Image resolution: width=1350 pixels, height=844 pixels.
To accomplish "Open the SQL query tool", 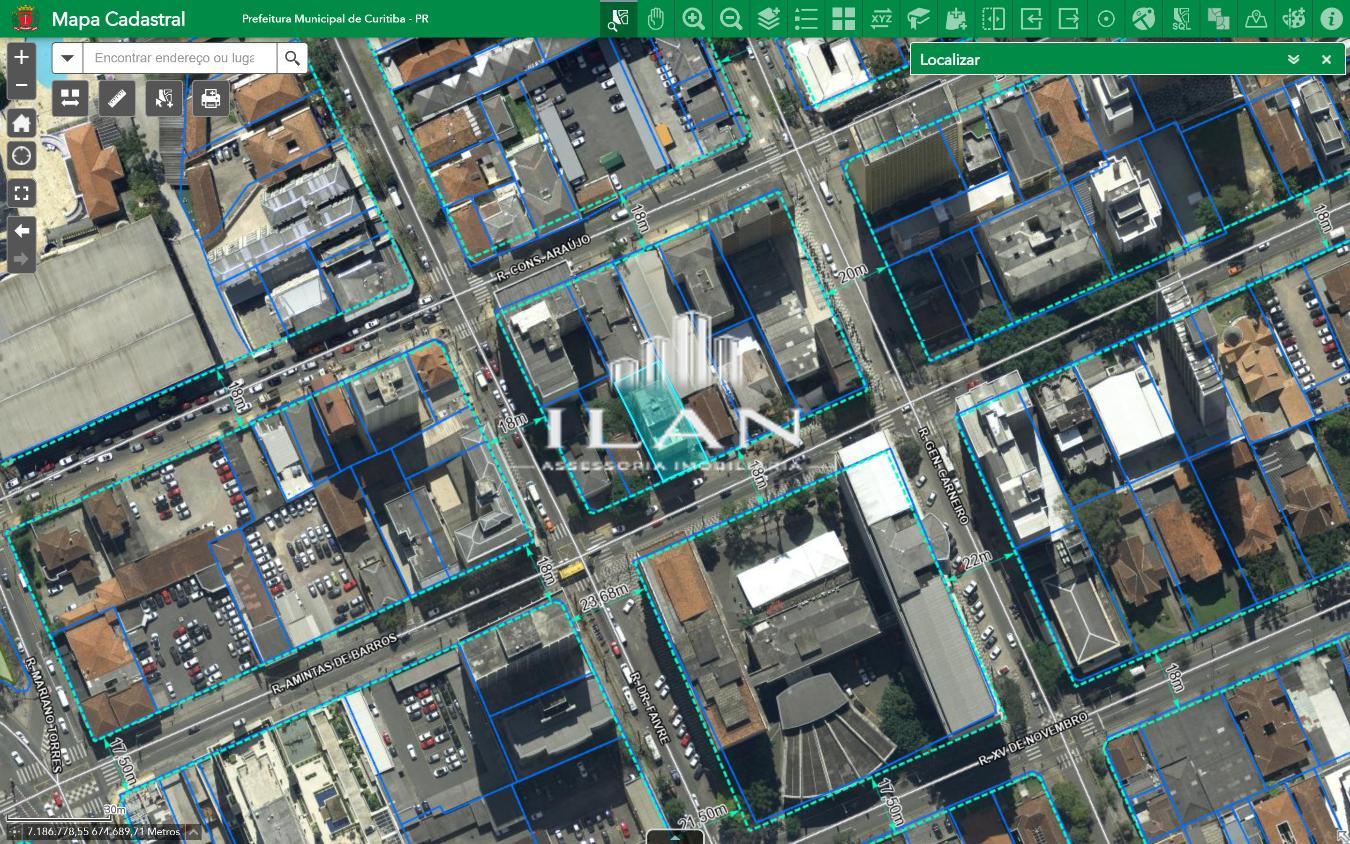I will tap(1181, 19).
